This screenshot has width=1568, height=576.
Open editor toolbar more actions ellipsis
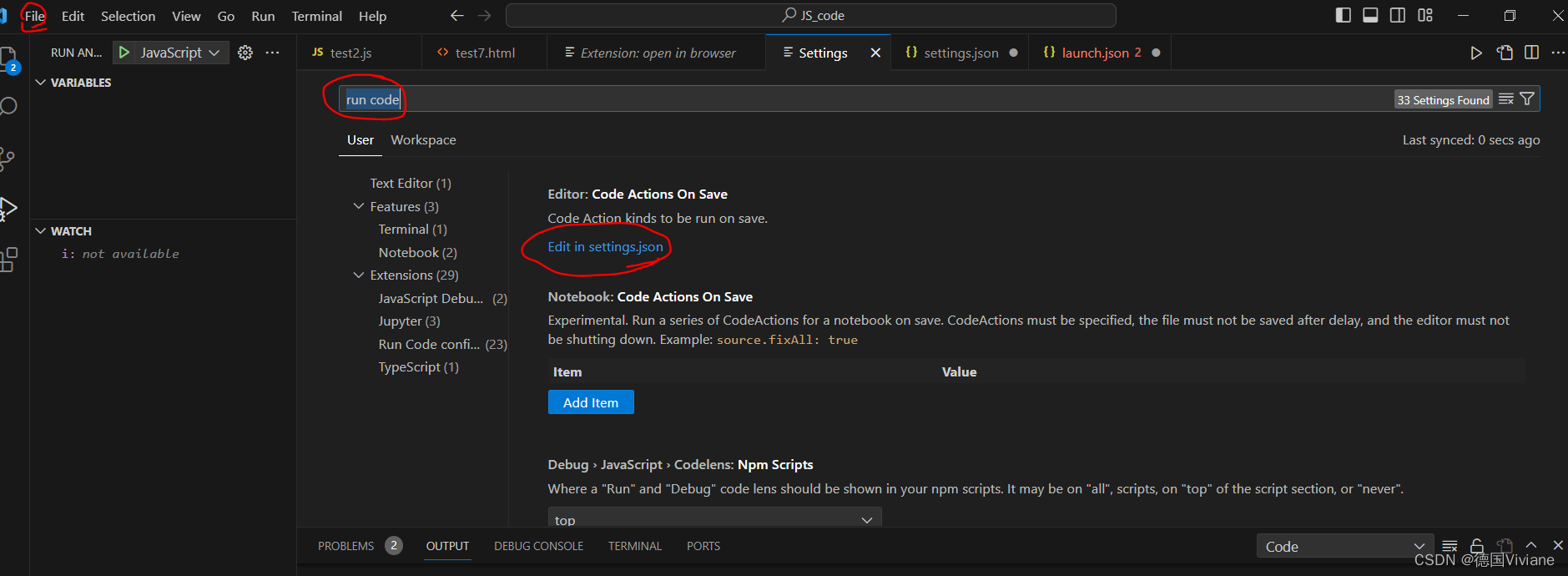(x=1558, y=53)
